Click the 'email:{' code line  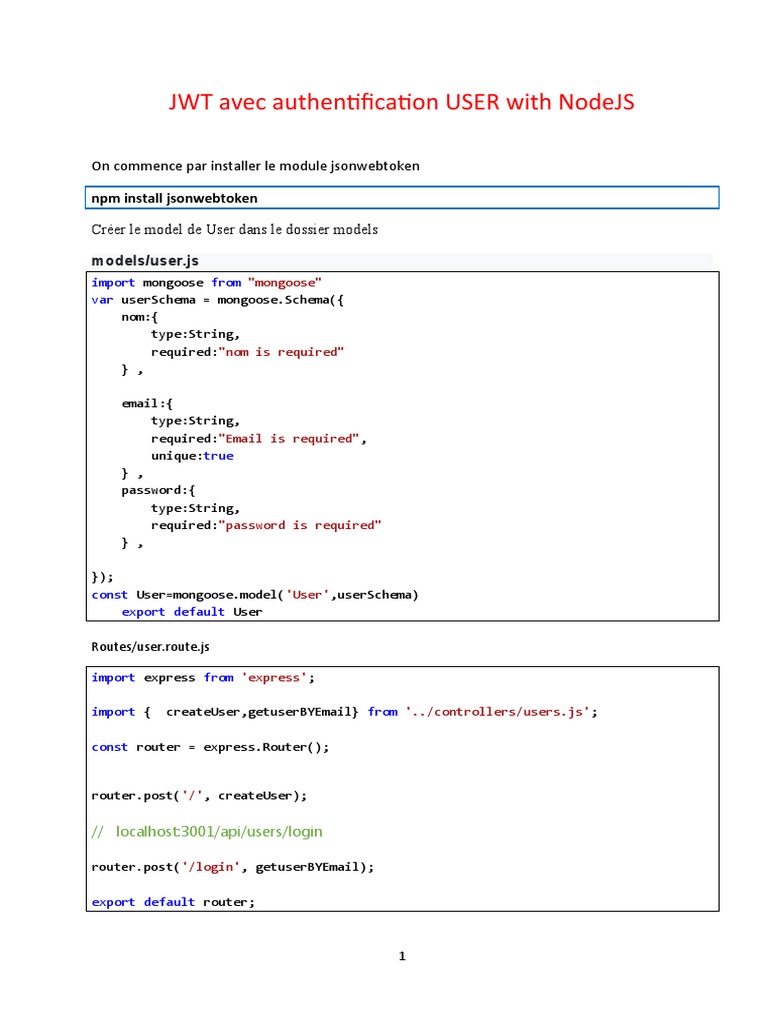pos(147,404)
